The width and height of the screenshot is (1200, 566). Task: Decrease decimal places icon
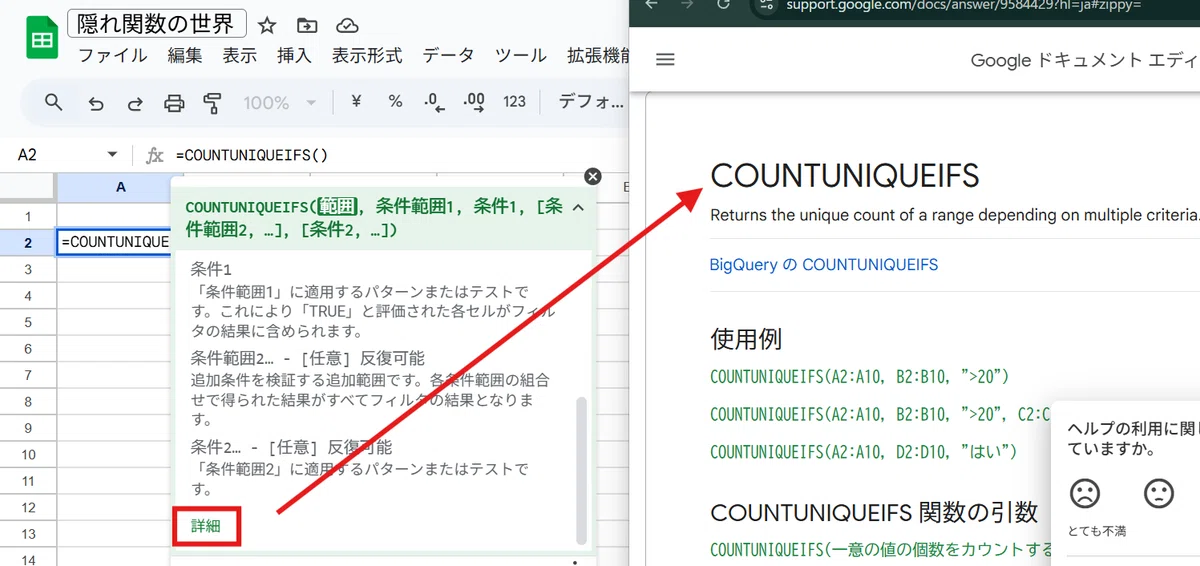coord(433,102)
